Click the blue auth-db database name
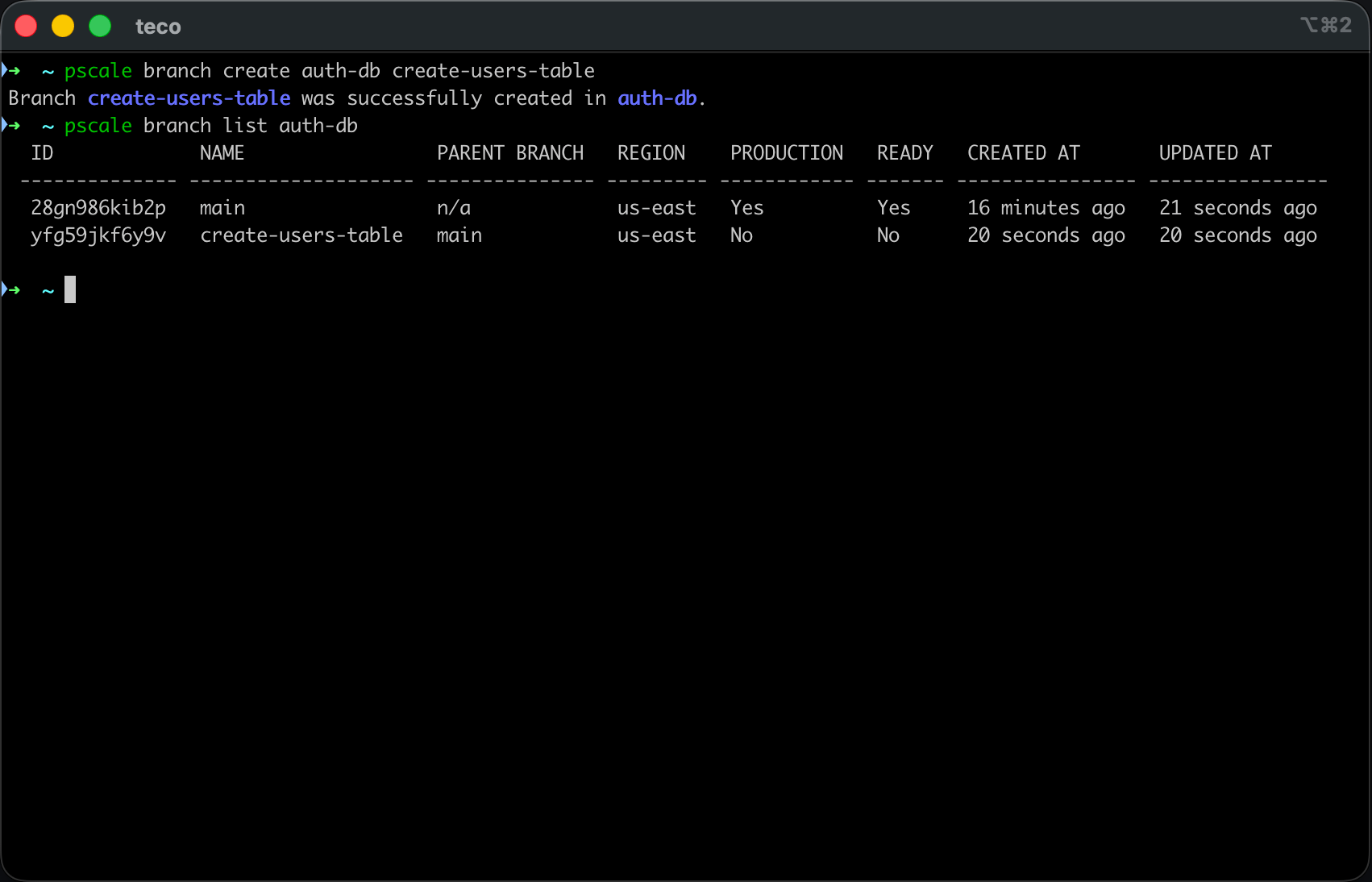 [658, 98]
